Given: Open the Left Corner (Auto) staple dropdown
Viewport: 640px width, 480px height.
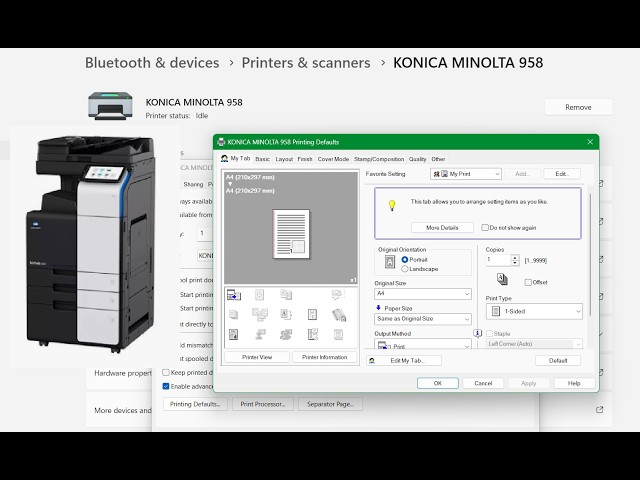Looking at the screenshot, I should 534,344.
